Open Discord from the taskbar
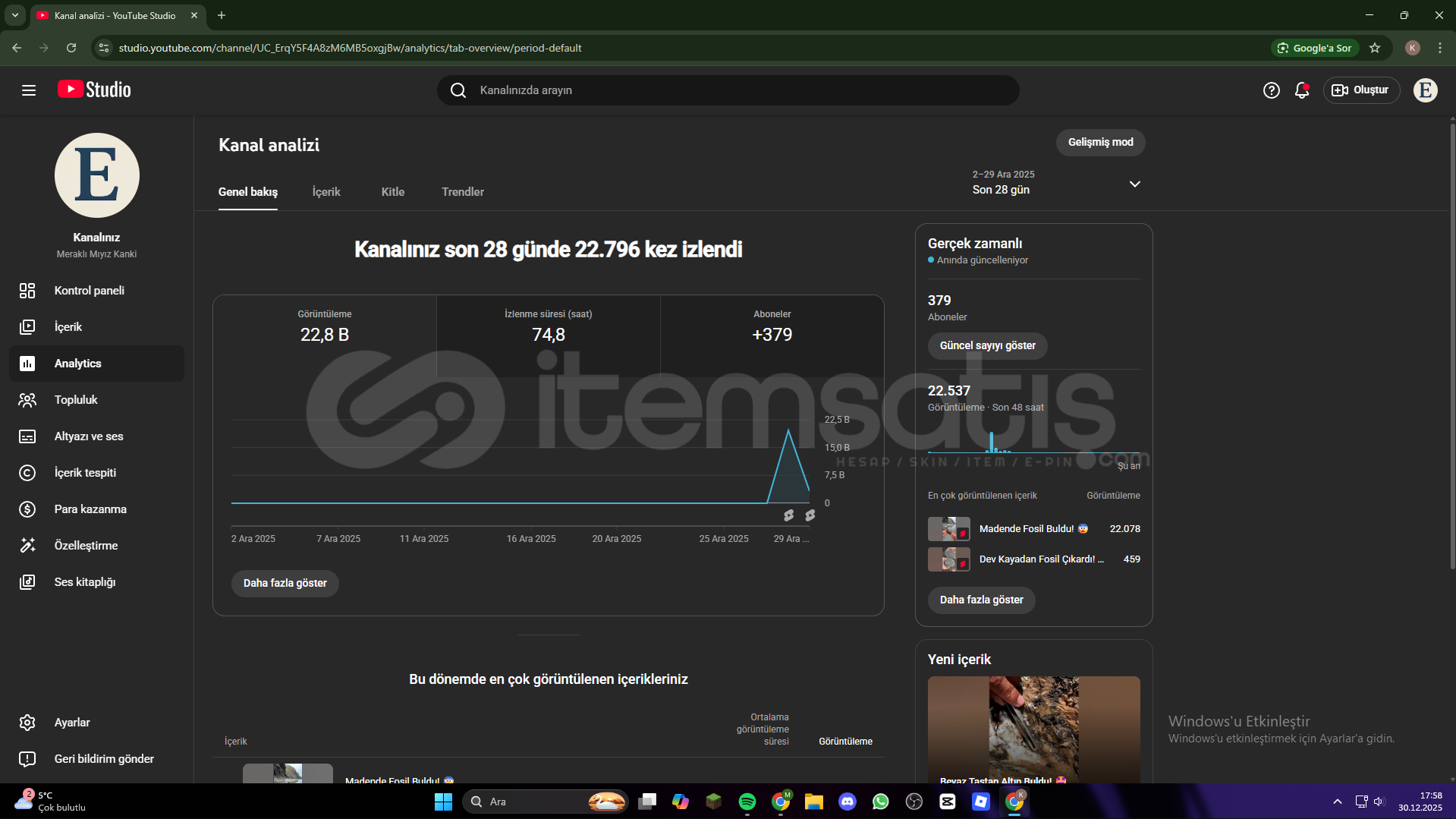 847,802
